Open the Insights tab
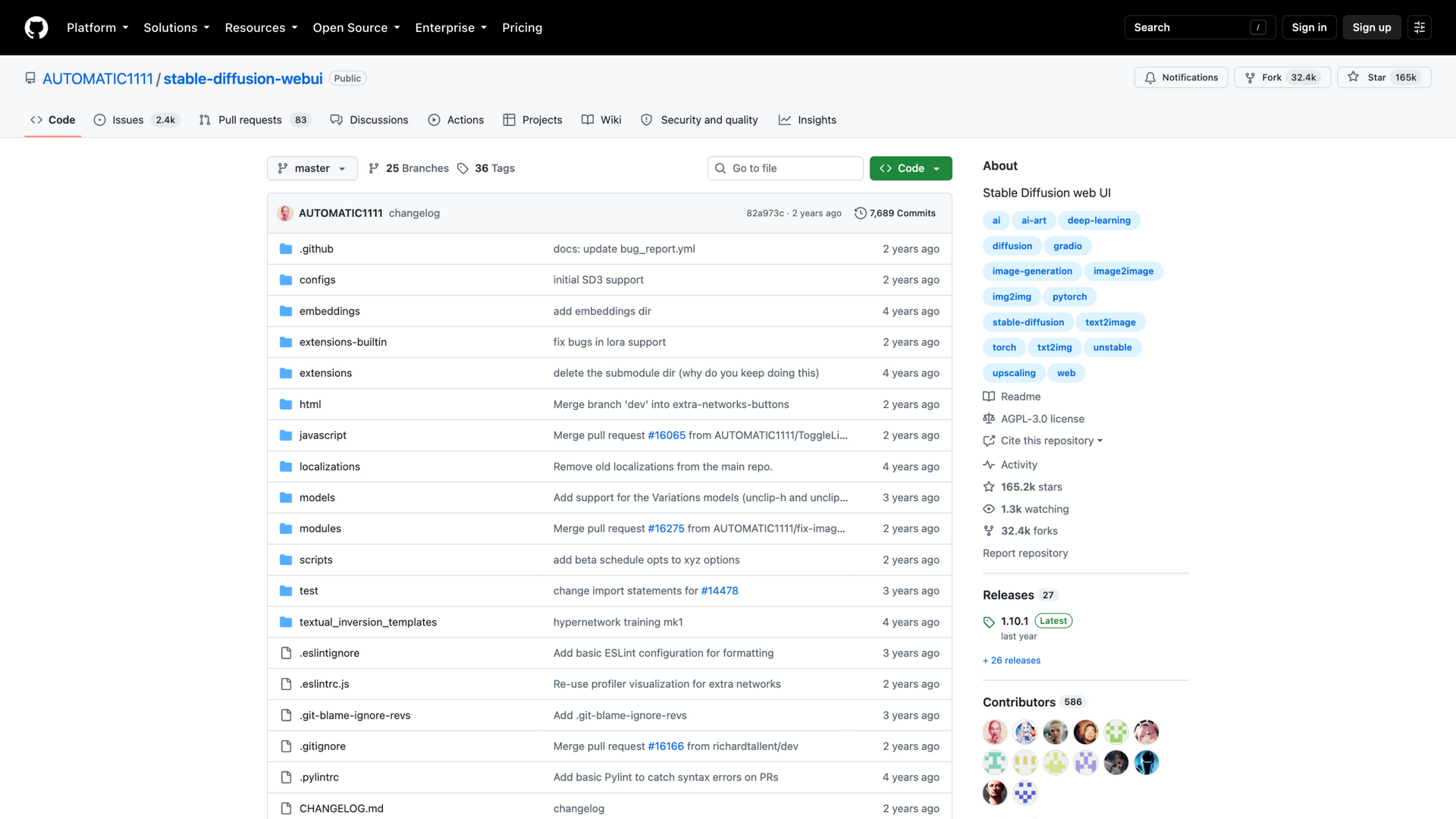 point(808,120)
